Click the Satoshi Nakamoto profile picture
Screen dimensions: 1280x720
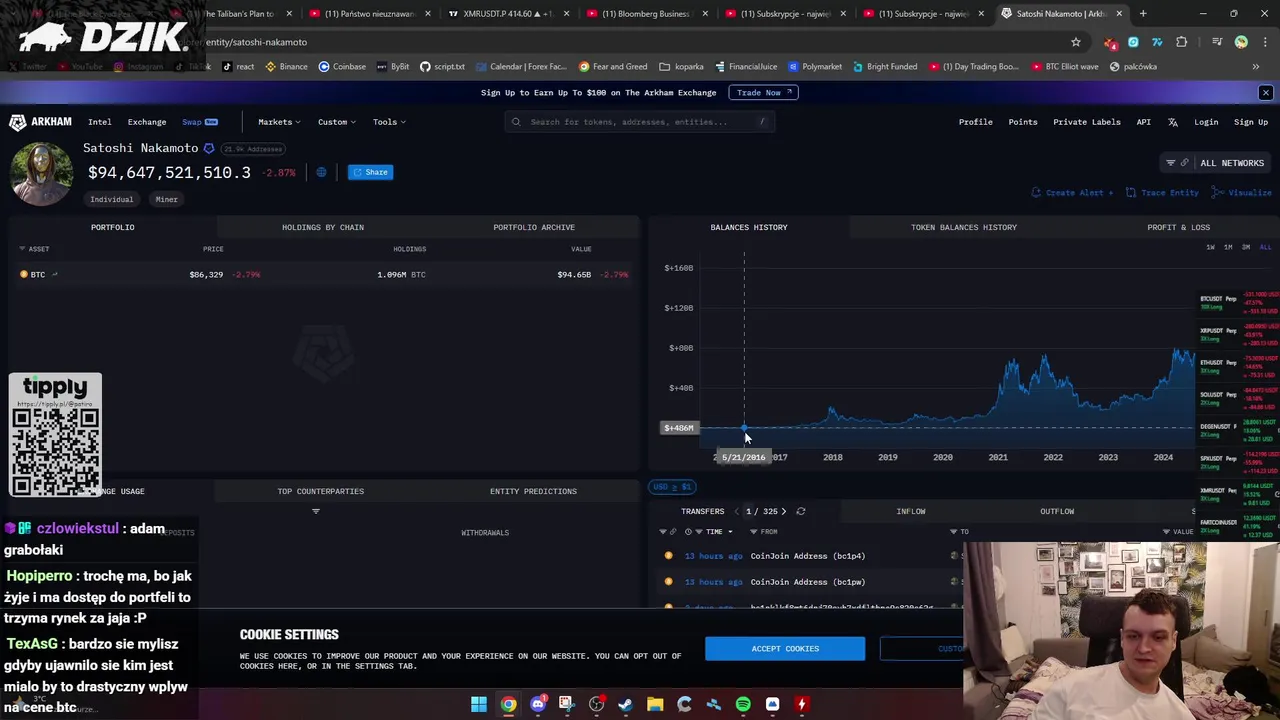[41, 173]
